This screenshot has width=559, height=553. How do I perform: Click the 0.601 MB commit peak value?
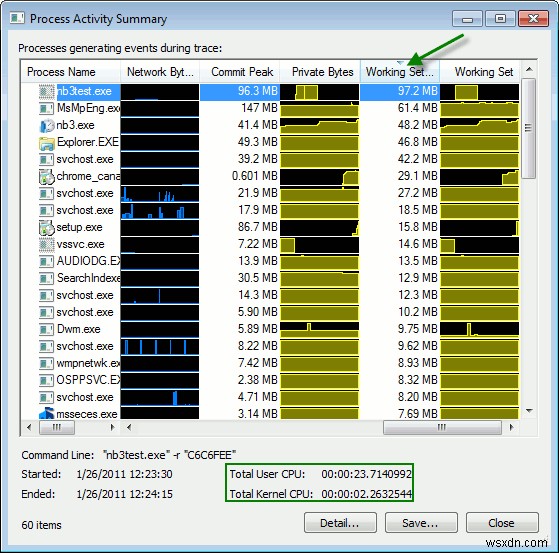point(255,176)
